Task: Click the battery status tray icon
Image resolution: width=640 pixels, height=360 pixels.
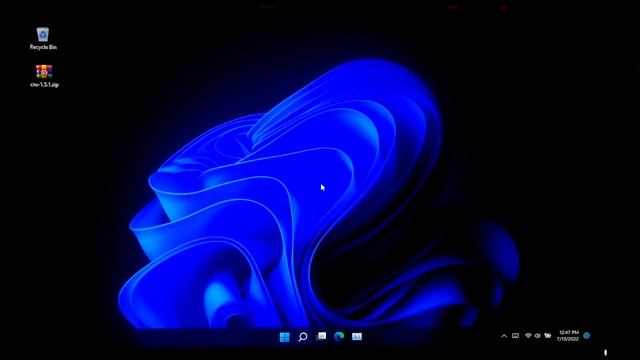Action: [x=548, y=336]
